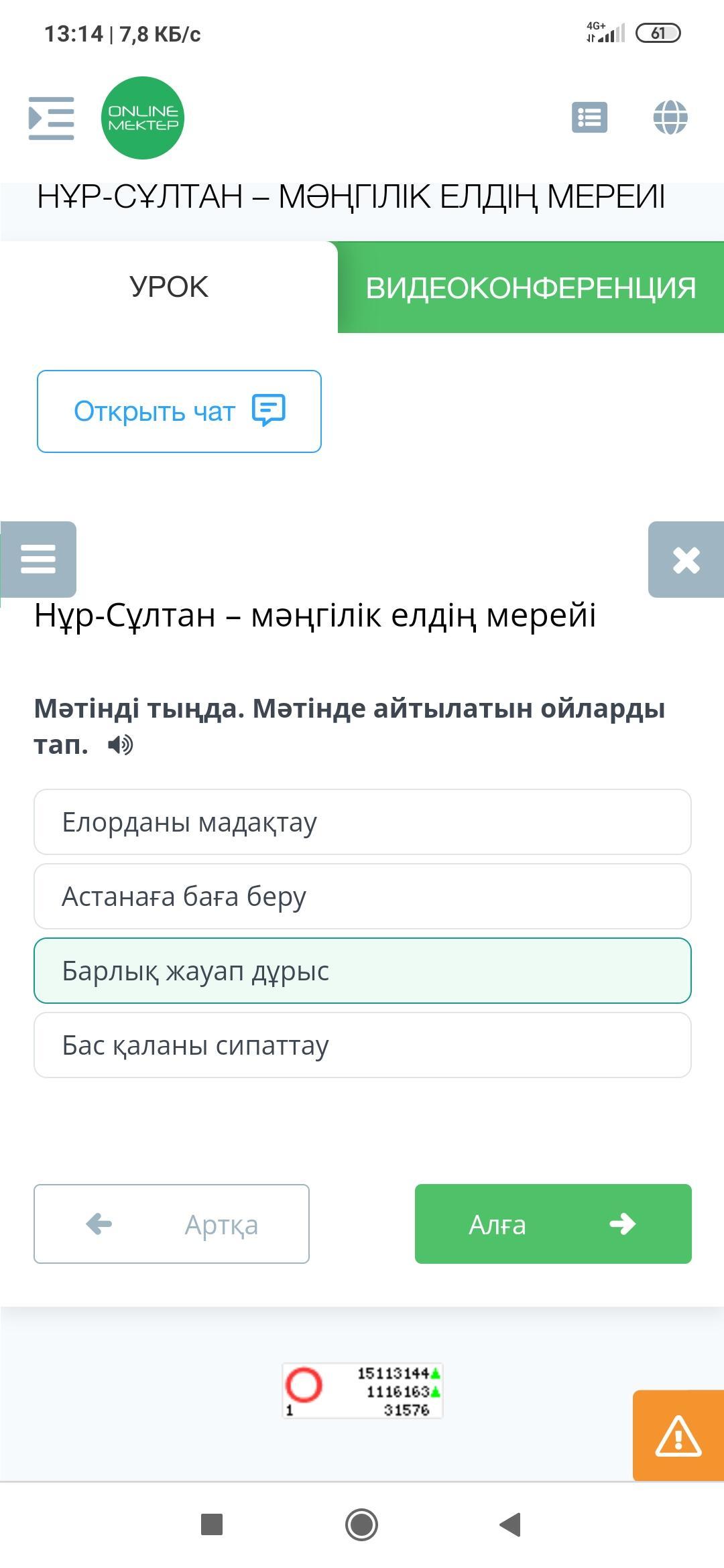Tap the Android home button
Viewport: 724px width, 1568px height.
[x=361, y=1525]
